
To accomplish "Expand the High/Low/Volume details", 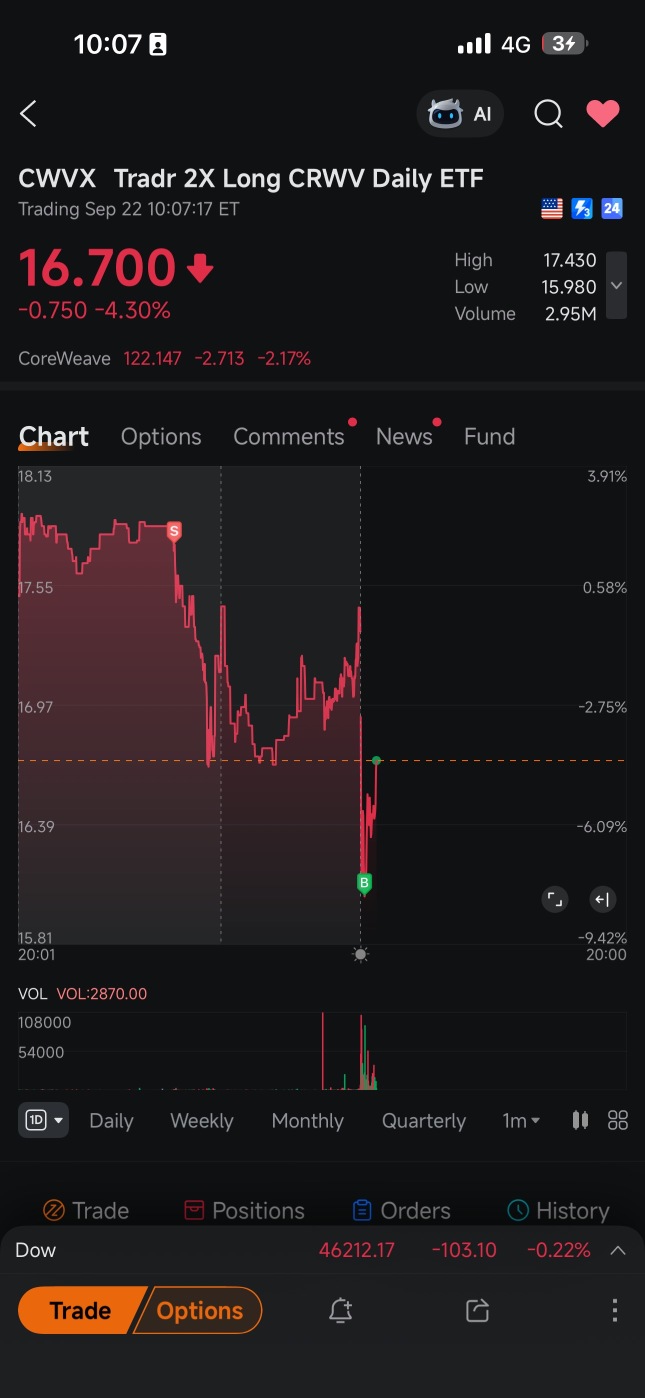I will [617, 286].
